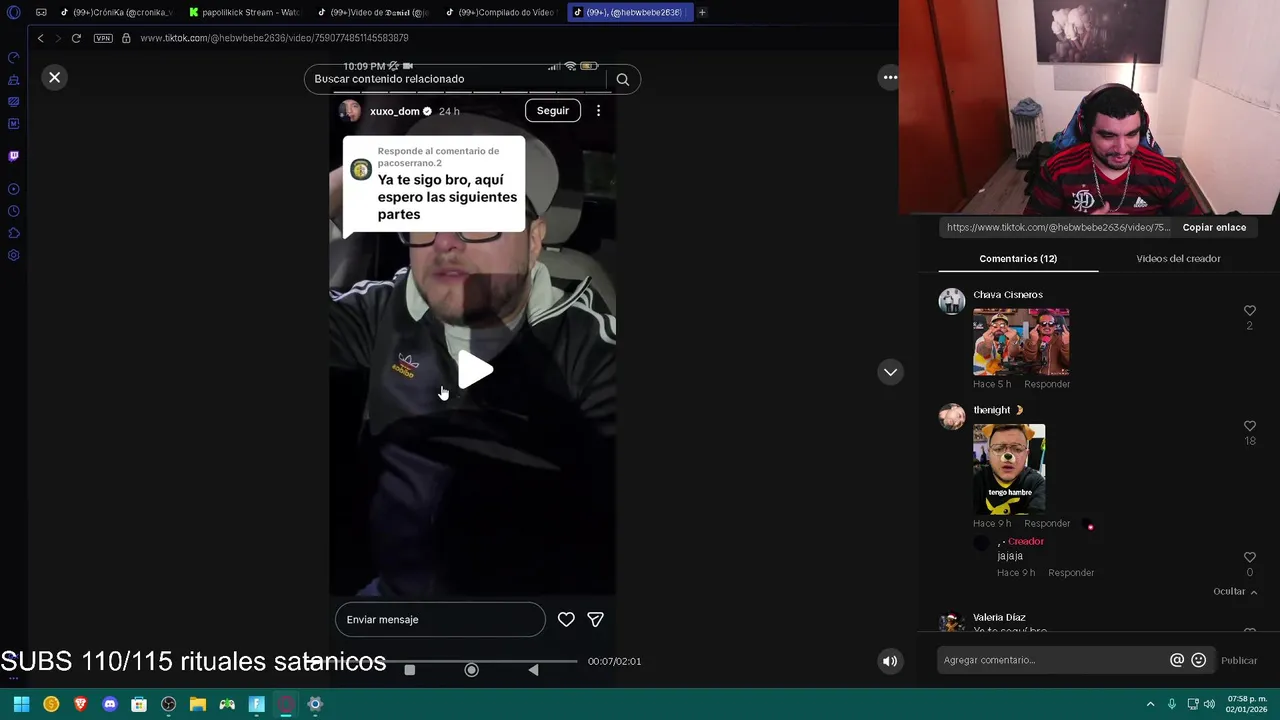Open Chava Cisneros' sticker image
Image resolution: width=1280 pixels, height=720 pixels.
point(1021,341)
